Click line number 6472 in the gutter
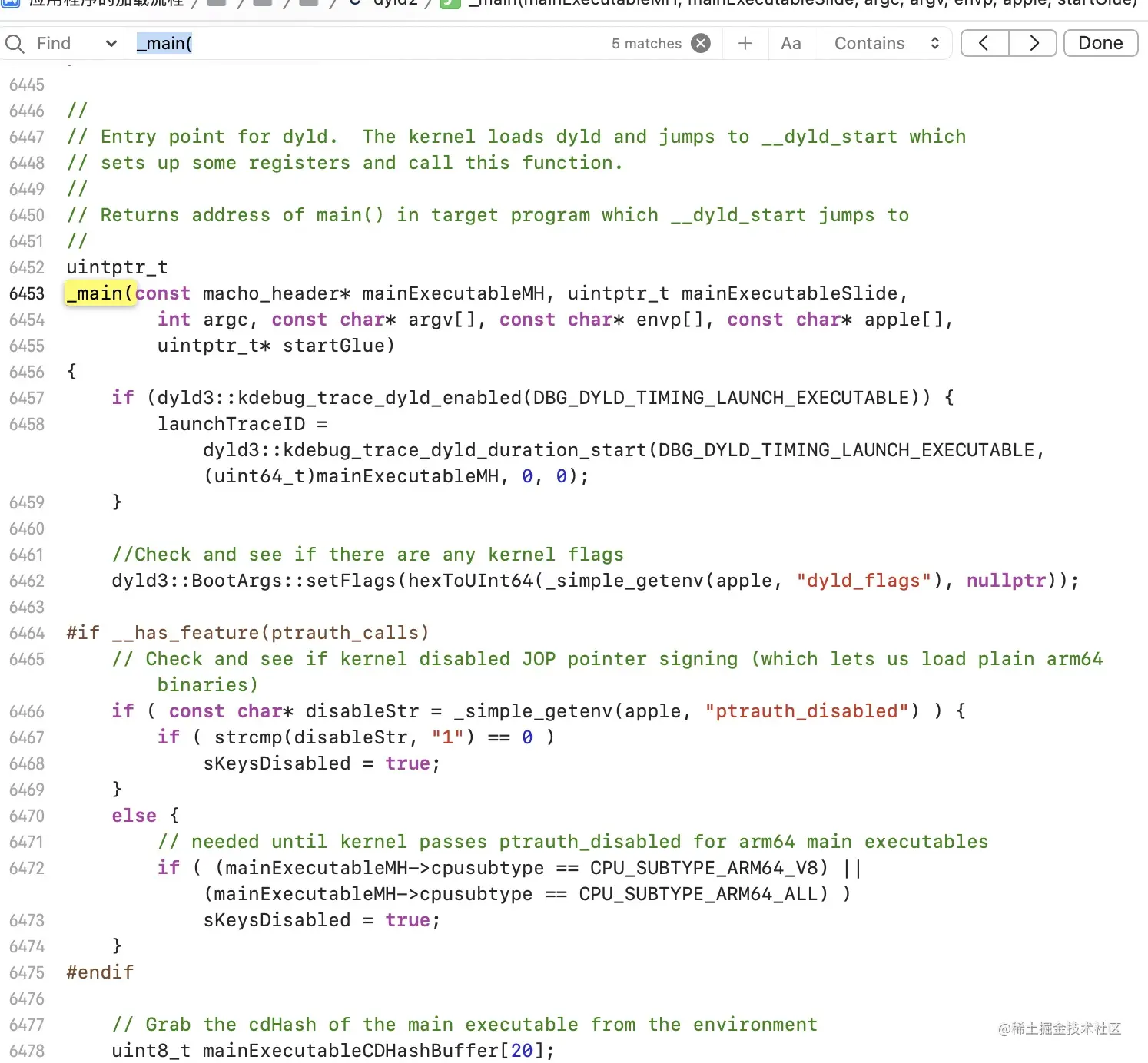 [x=27, y=869]
